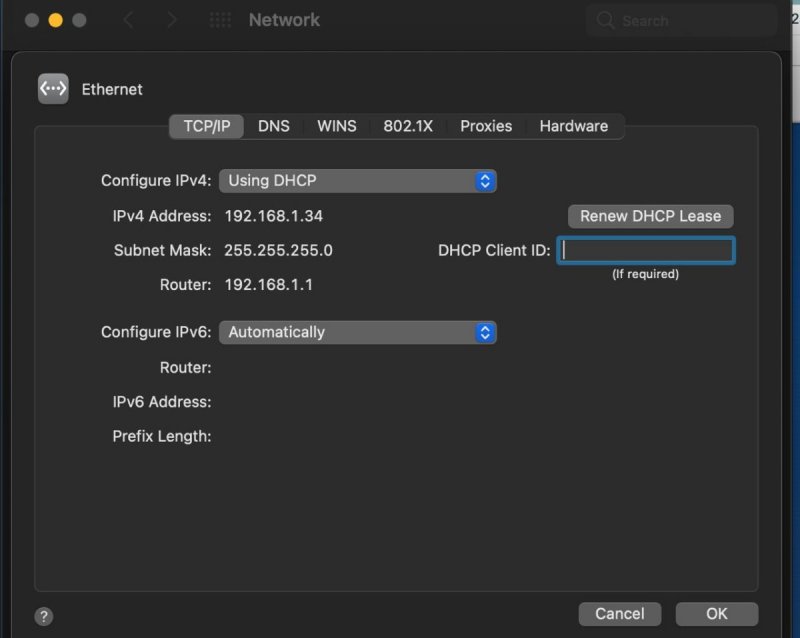800x638 pixels.
Task: Focus the DHCP Client ID field
Action: pos(646,251)
